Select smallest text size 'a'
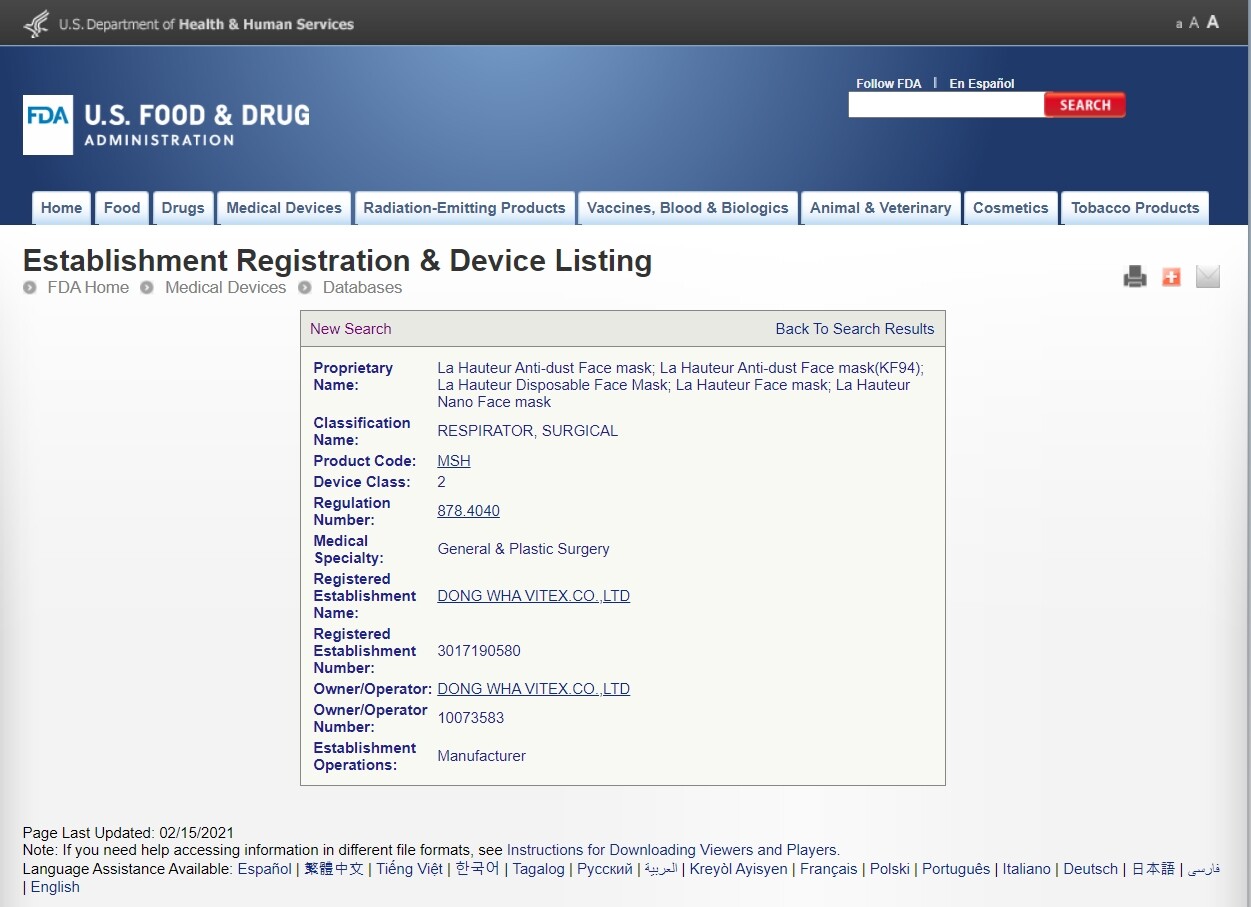This screenshot has width=1251, height=907. 1179,24
